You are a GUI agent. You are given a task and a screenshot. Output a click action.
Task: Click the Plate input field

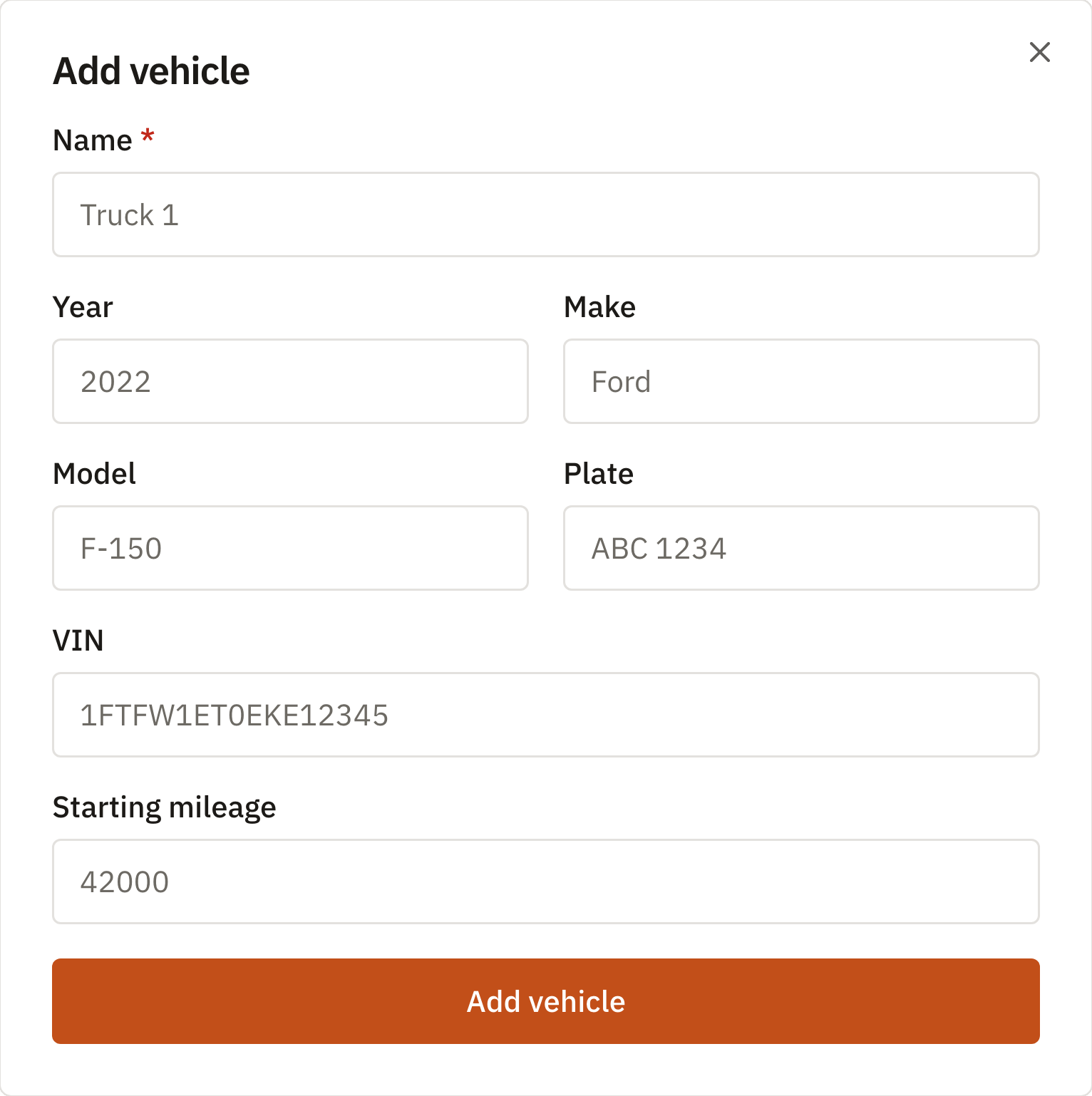[801, 548]
